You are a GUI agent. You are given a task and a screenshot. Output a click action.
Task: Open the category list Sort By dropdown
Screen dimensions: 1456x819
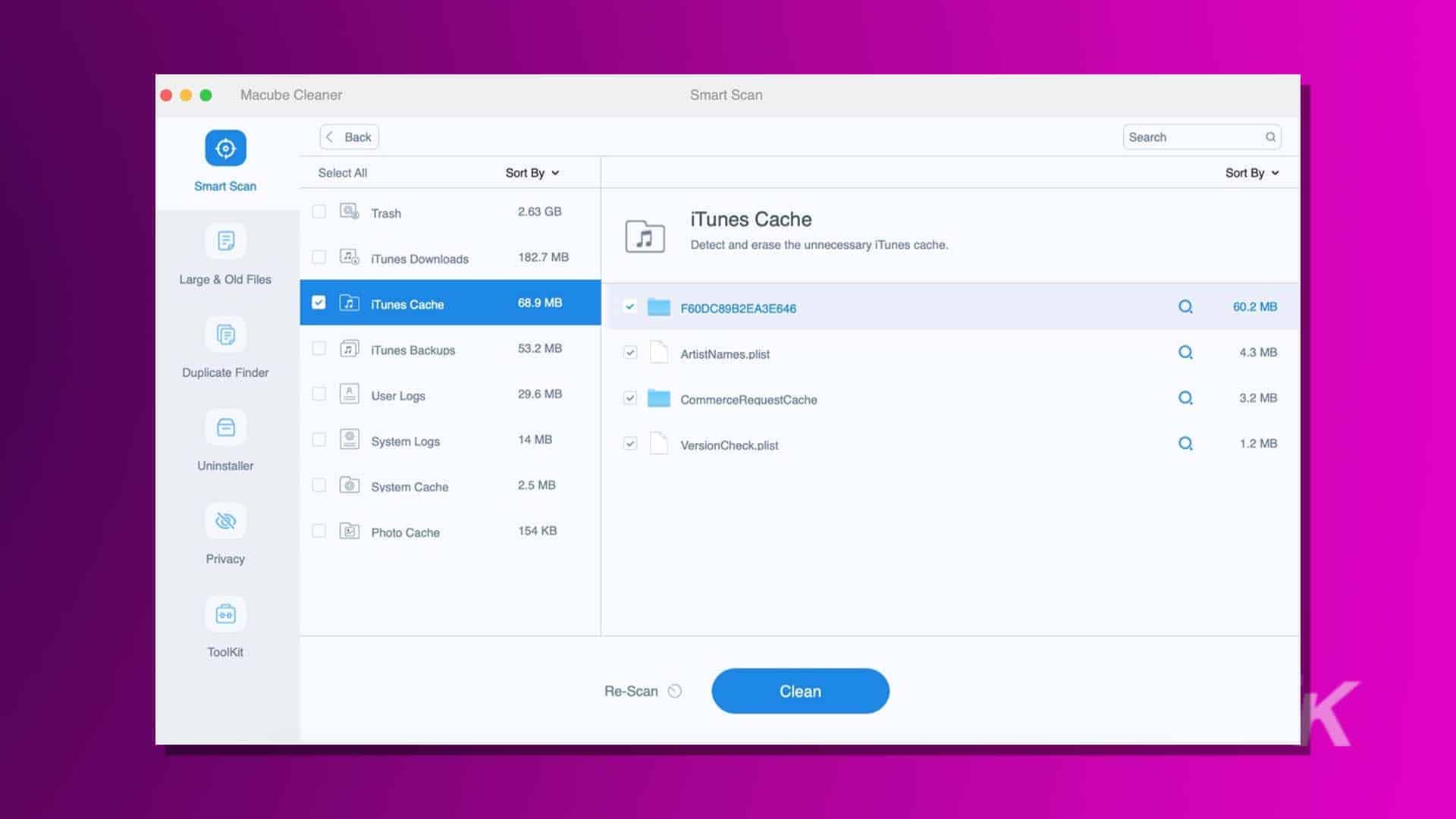click(532, 173)
